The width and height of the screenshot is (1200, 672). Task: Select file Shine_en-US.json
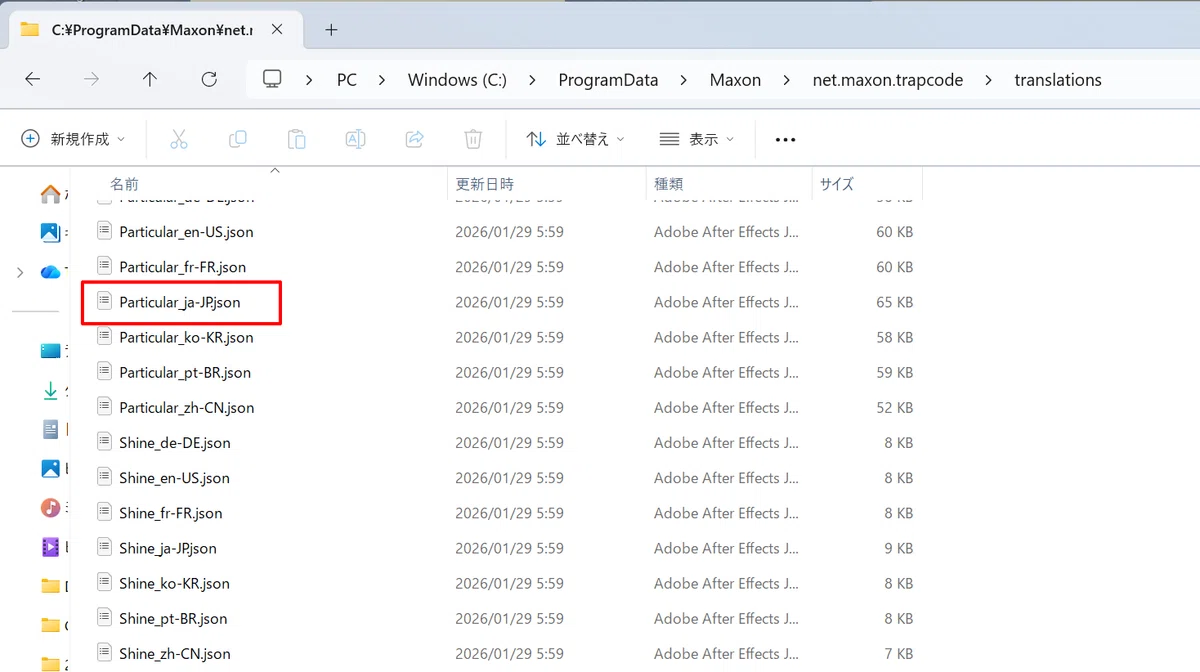click(174, 478)
